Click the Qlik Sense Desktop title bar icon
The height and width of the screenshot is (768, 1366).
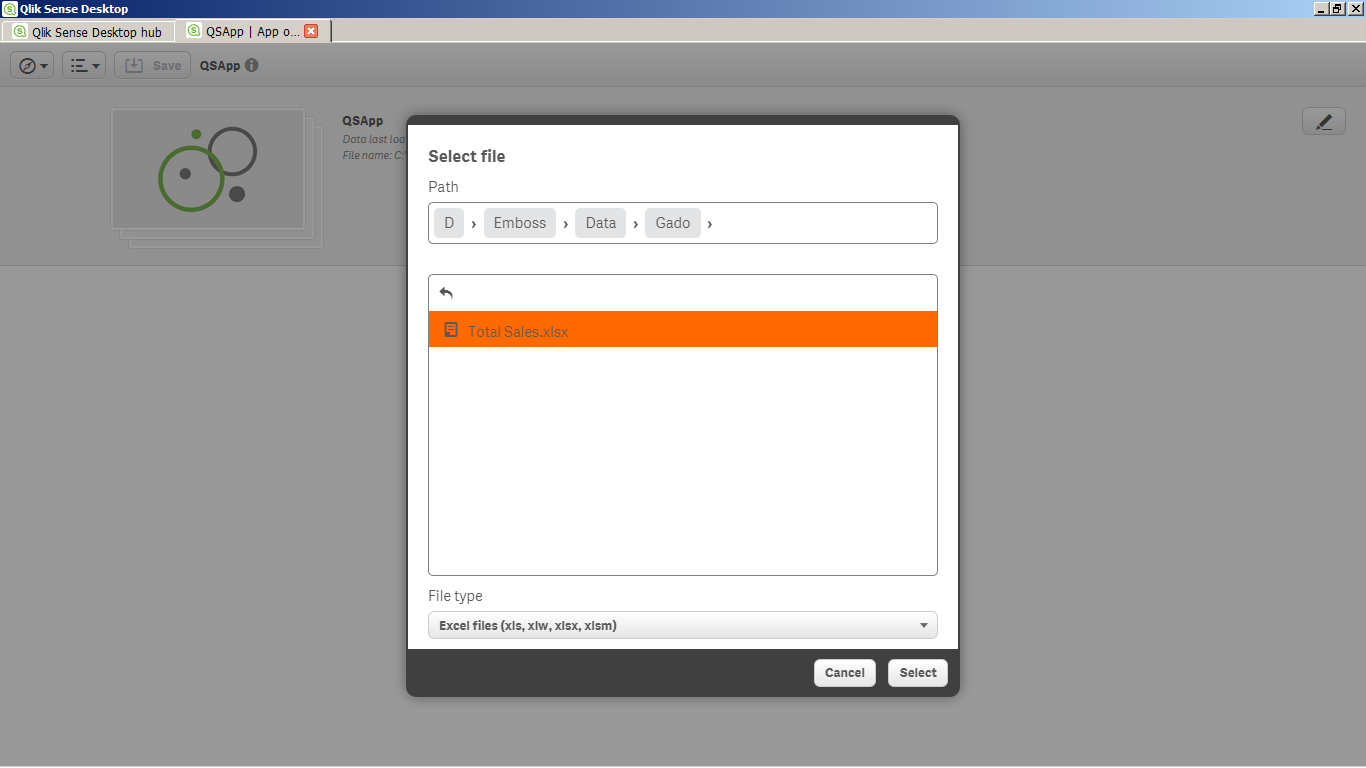click(10, 9)
